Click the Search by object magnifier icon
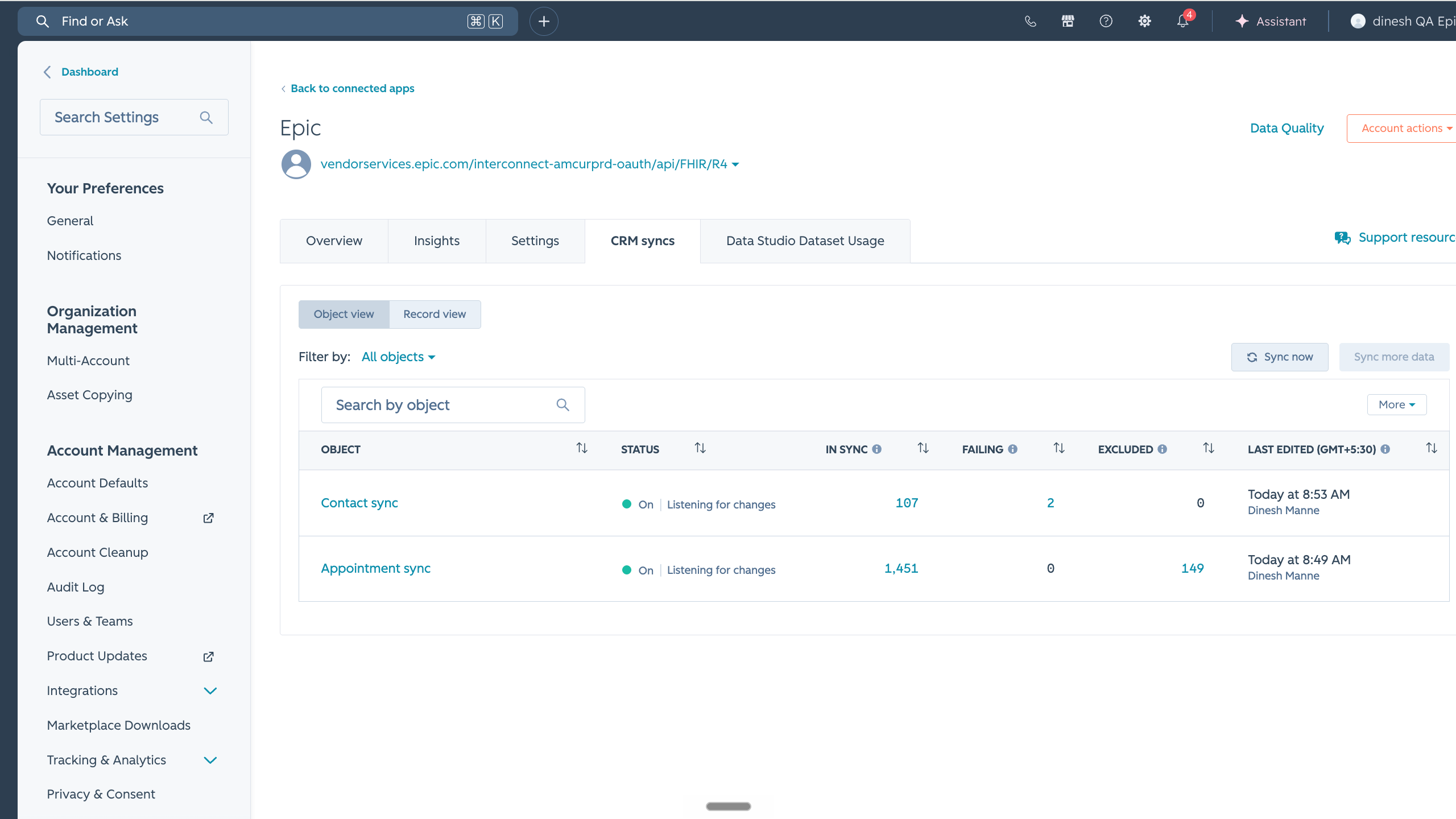The image size is (1456, 819). pyautogui.click(x=562, y=405)
